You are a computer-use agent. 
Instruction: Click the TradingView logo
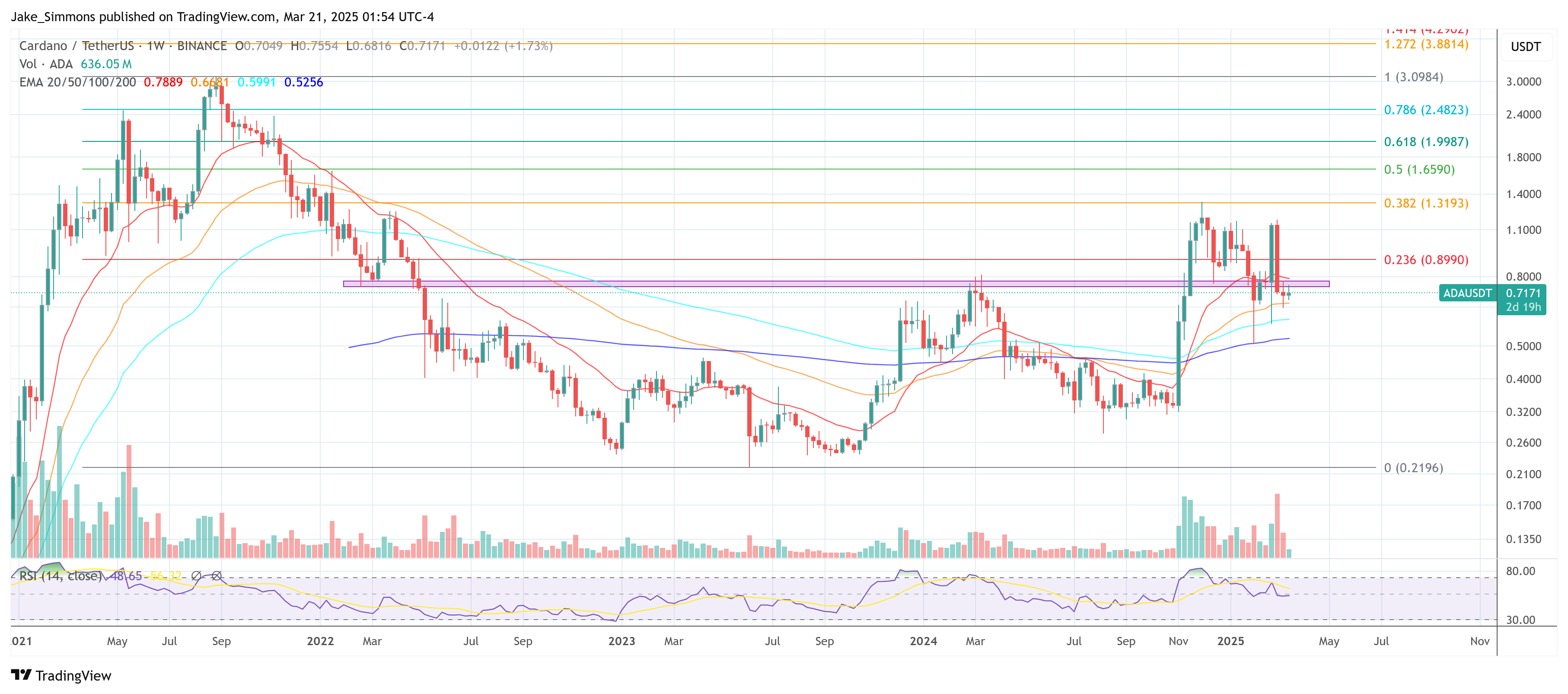pyautogui.click(x=63, y=676)
